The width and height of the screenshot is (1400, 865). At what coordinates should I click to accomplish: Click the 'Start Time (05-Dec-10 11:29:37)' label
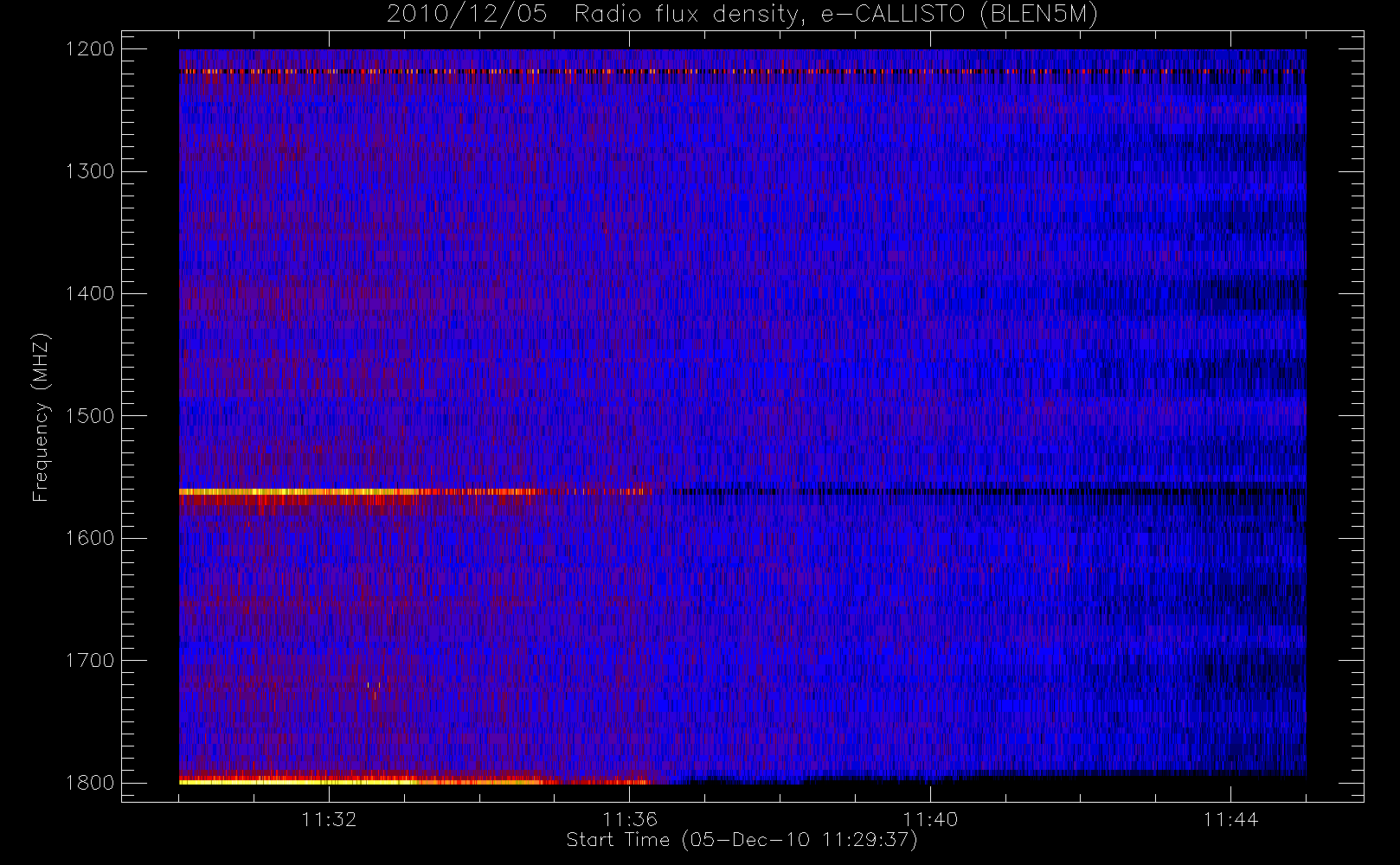pos(742,840)
